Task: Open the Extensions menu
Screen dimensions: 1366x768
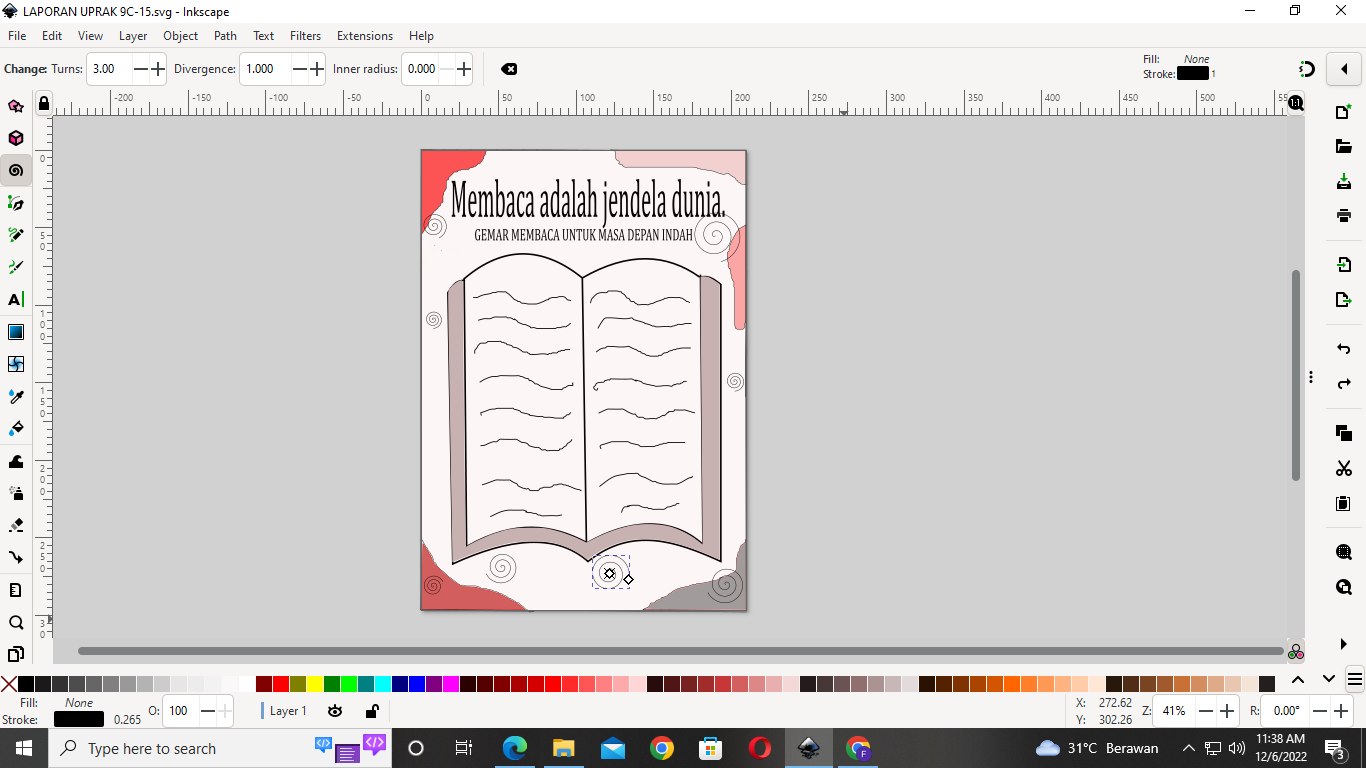Action: tap(365, 35)
